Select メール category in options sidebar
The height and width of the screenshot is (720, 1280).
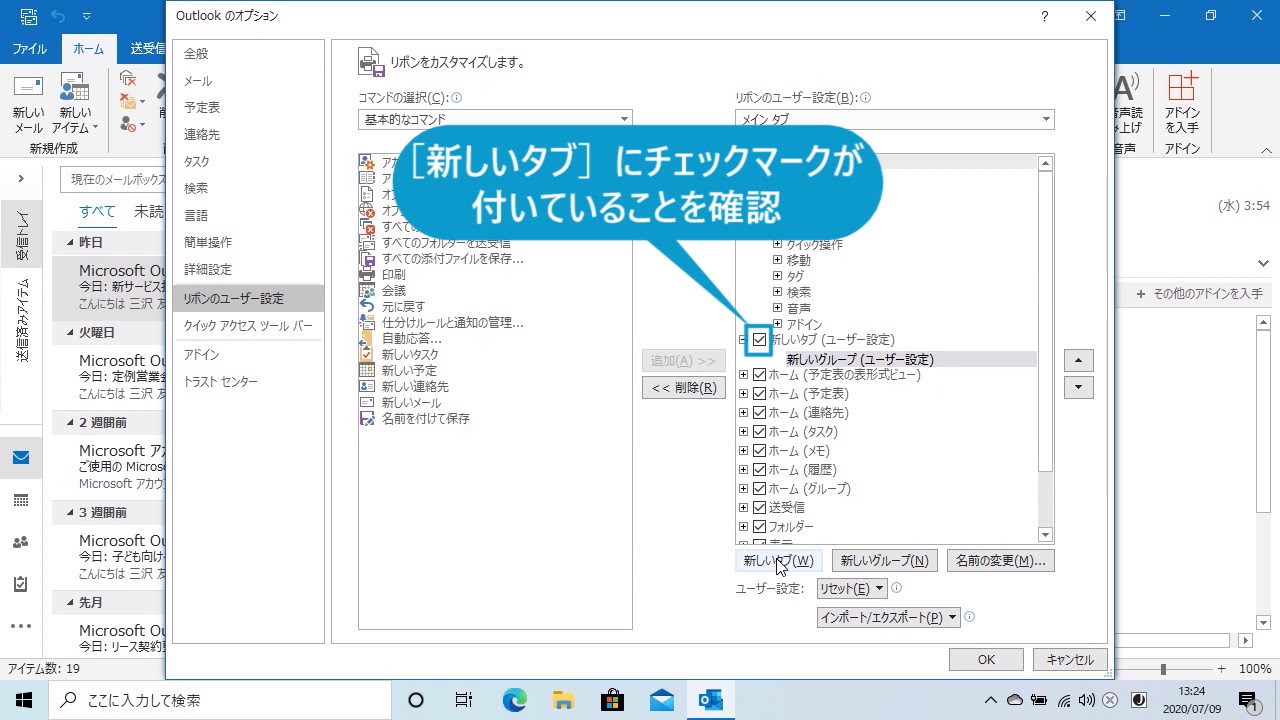(x=248, y=81)
